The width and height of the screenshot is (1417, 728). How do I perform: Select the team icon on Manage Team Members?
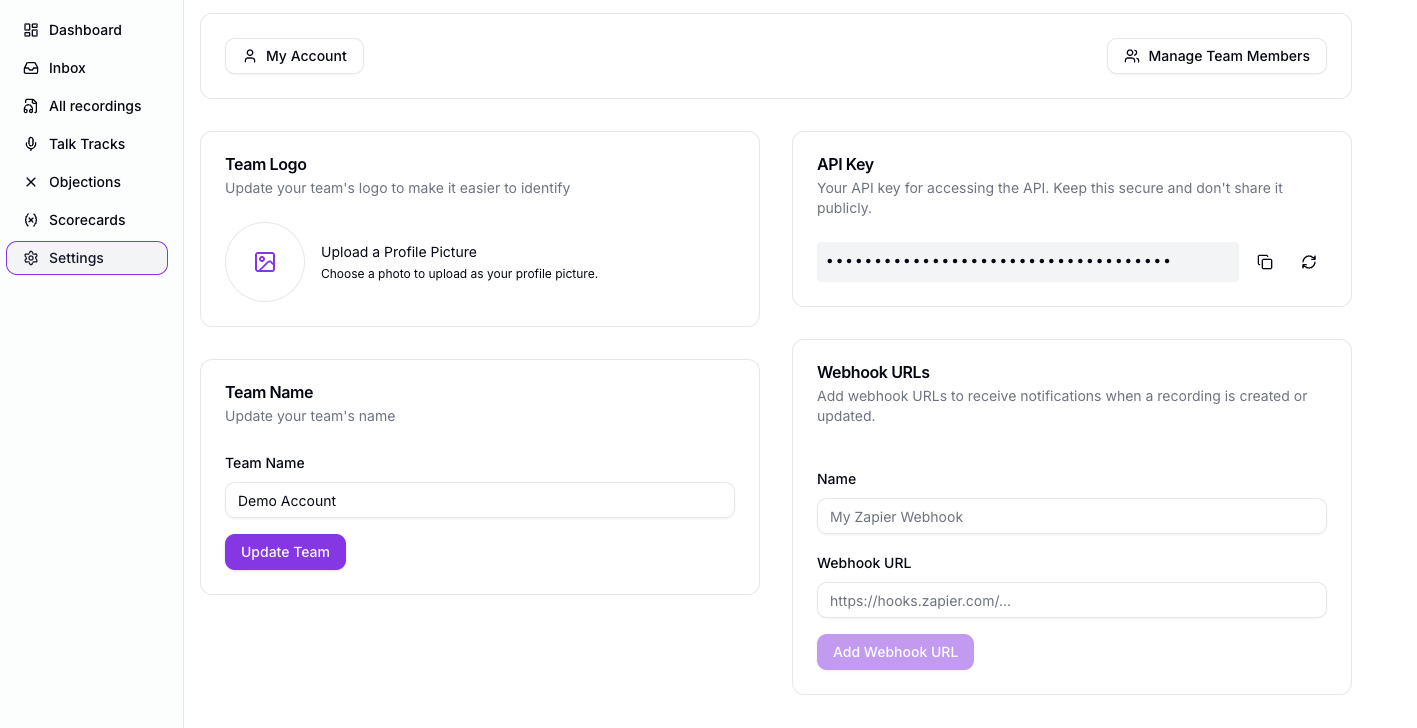point(1131,56)
